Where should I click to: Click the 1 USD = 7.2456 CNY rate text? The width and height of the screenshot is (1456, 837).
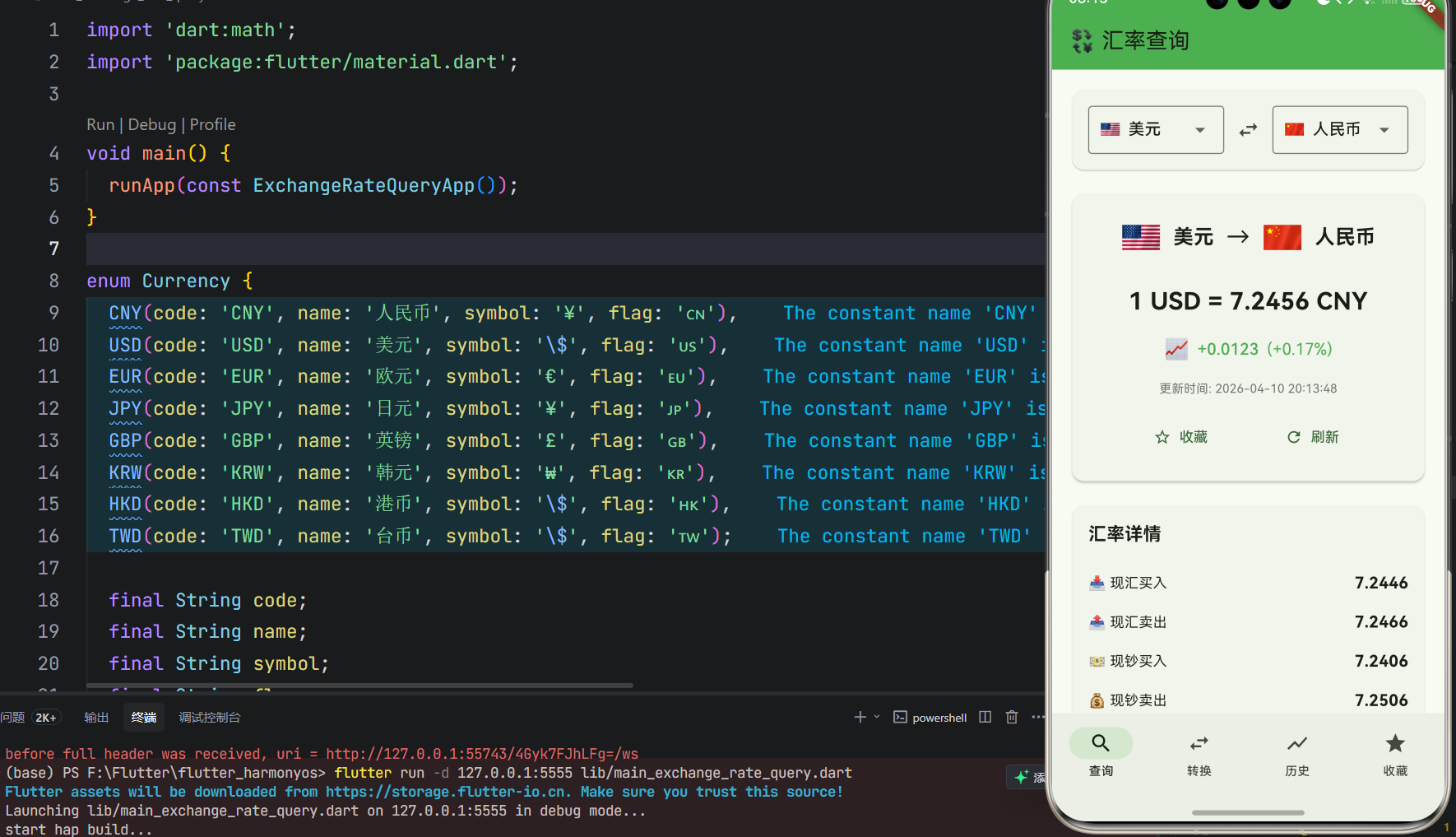point(1248,301)
